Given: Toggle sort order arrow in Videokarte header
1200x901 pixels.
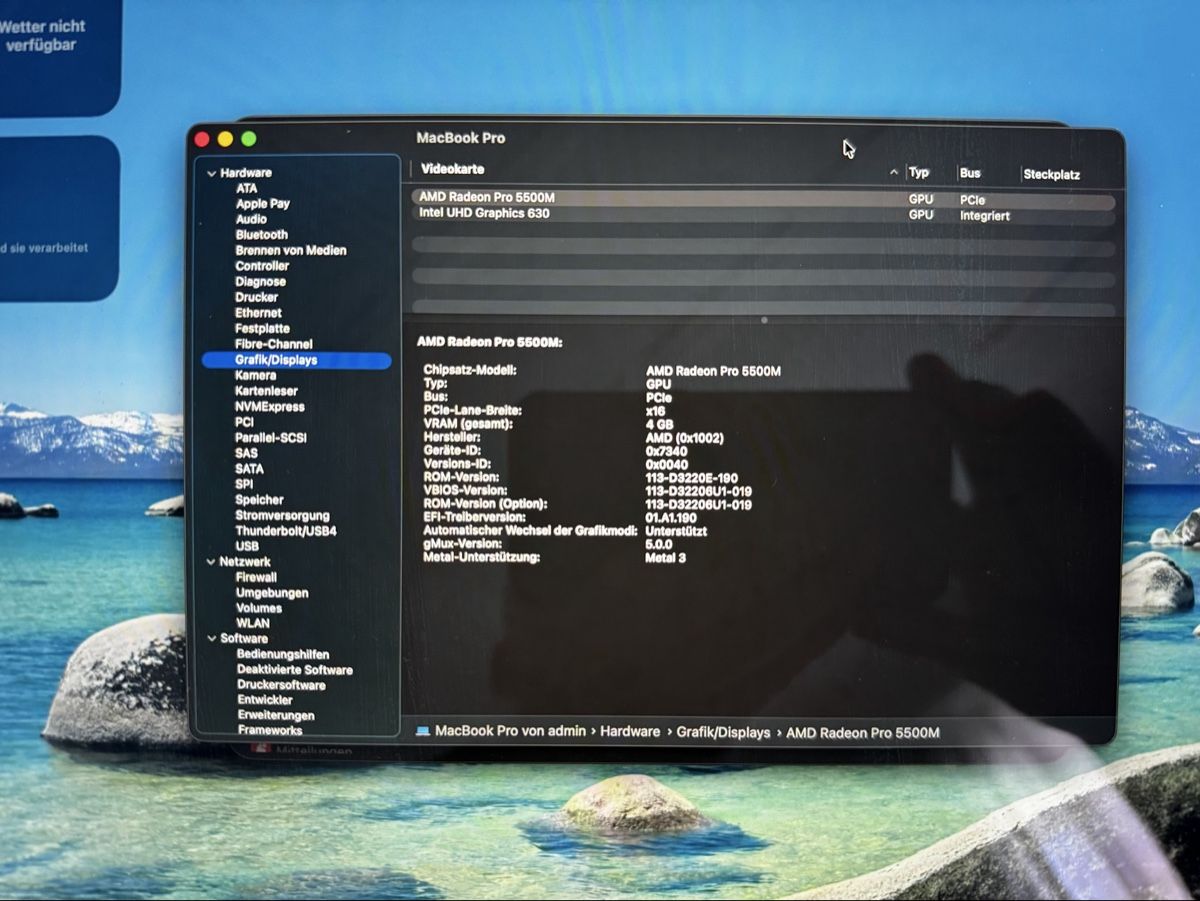Looking at the screenshot, I should [894, 173].
